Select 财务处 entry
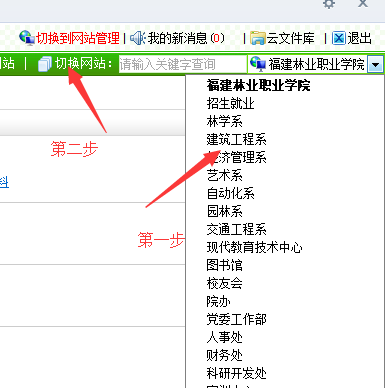 (x=225, y=355)
